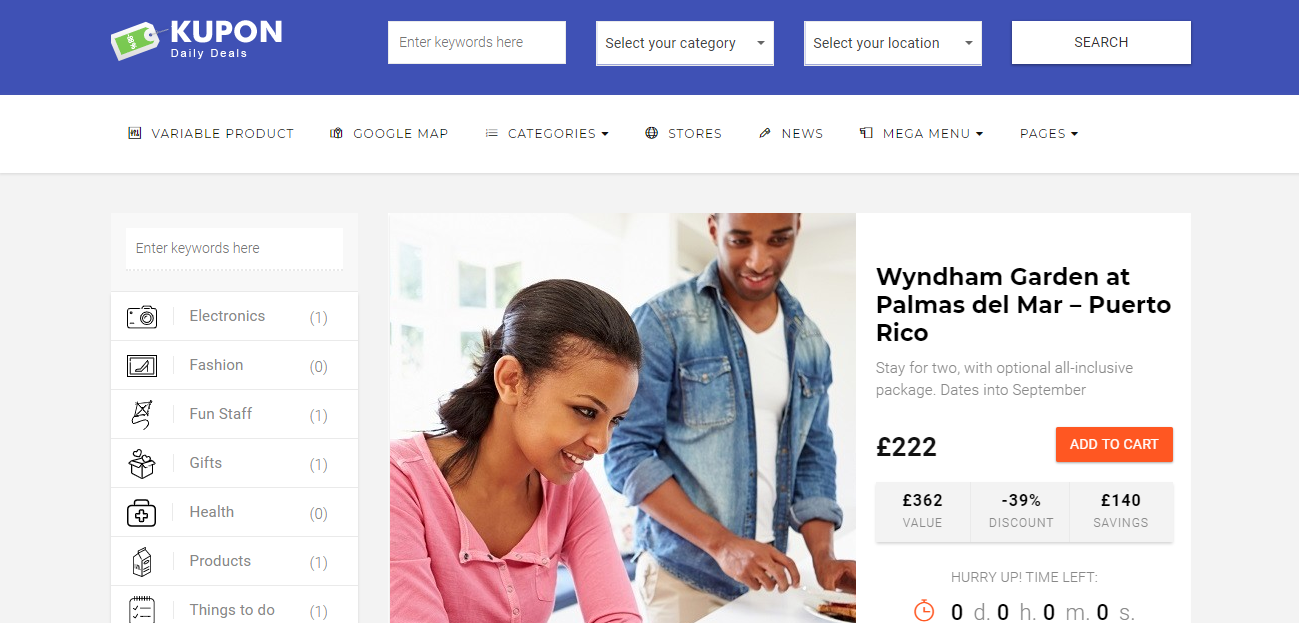Image resolution: width=1299 pixels, height=623 pixels.
Task: Click the orange countdown clock icon
Action: [x=924, y=610]
